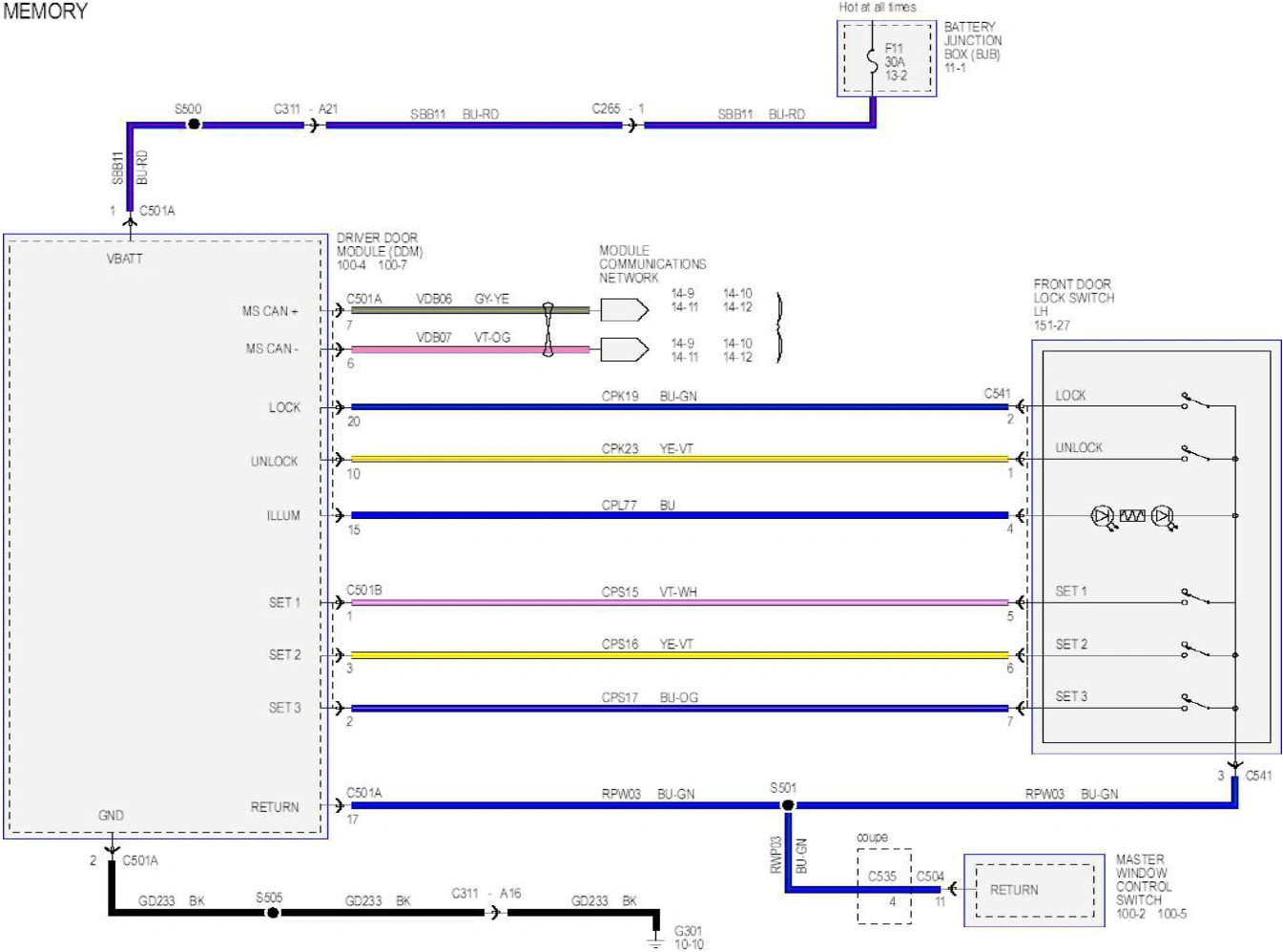This screenshot has height=952, width=1283.
Task: Click the MEMORY diagram title
Action: 45,11
